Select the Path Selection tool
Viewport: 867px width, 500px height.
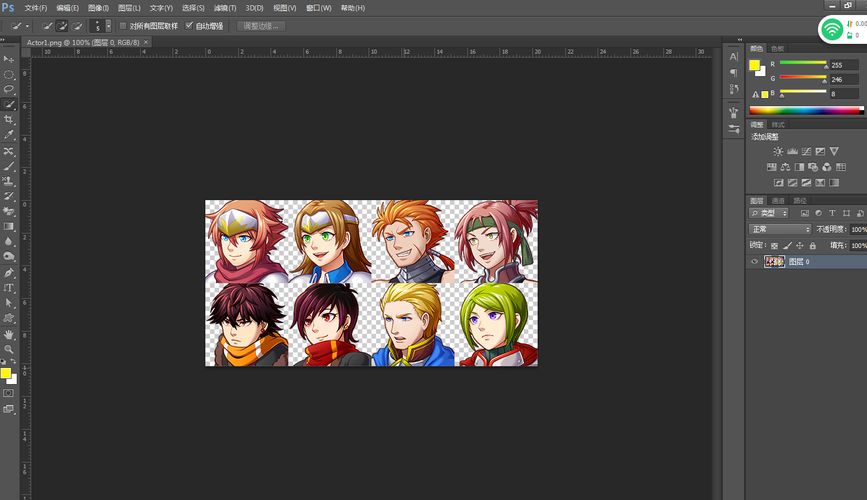pyautogui.click(x=8, y=303)
